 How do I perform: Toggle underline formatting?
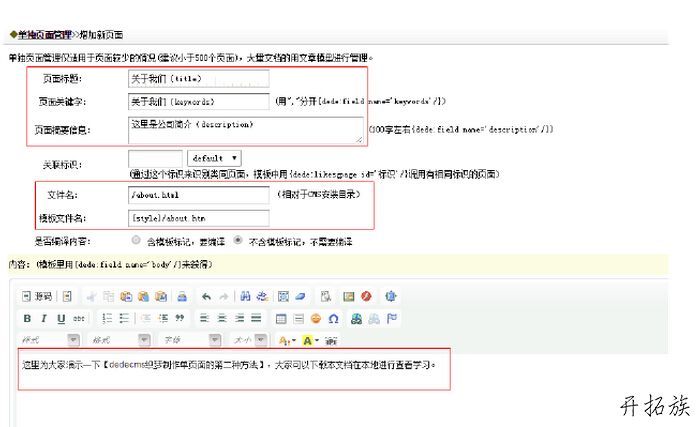point(61,318)
